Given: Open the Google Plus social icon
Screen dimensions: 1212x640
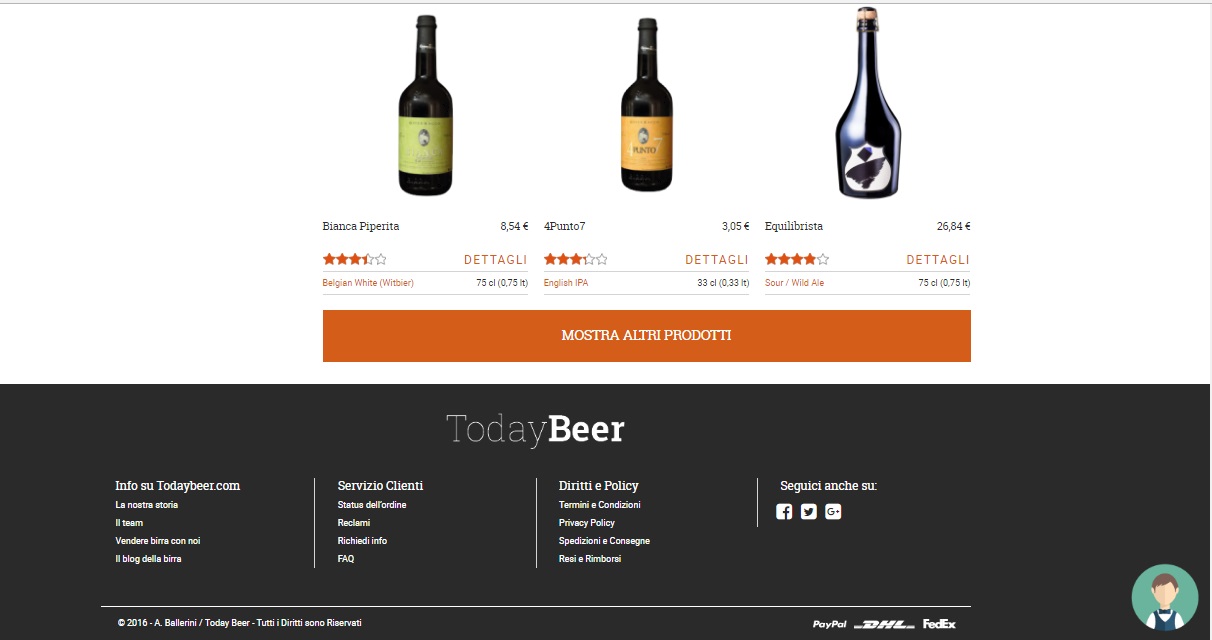Looking at the screenshot, I should click(833, 512).
